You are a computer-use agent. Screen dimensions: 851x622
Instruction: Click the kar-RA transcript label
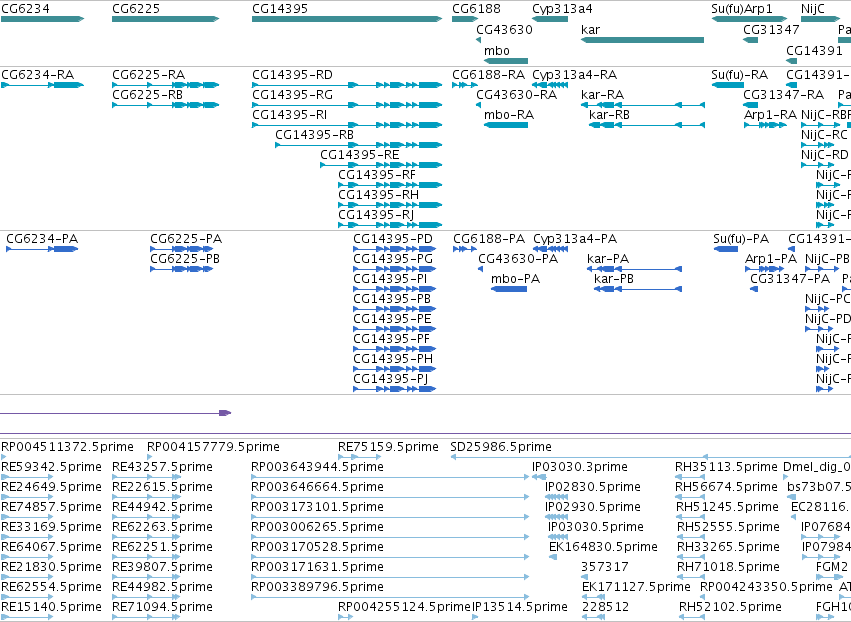pyautogui.click(x=602, y=95)
